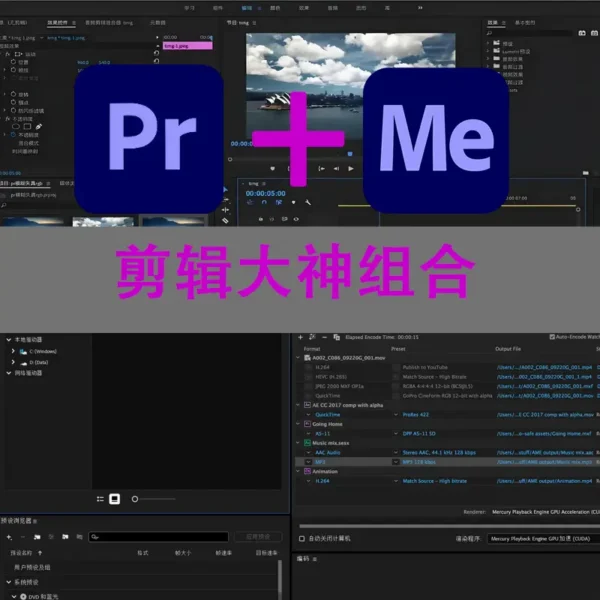Adjust Media Browser thumbnail zoom slider
Screen dimensions: 600x600
coord(135,499)
